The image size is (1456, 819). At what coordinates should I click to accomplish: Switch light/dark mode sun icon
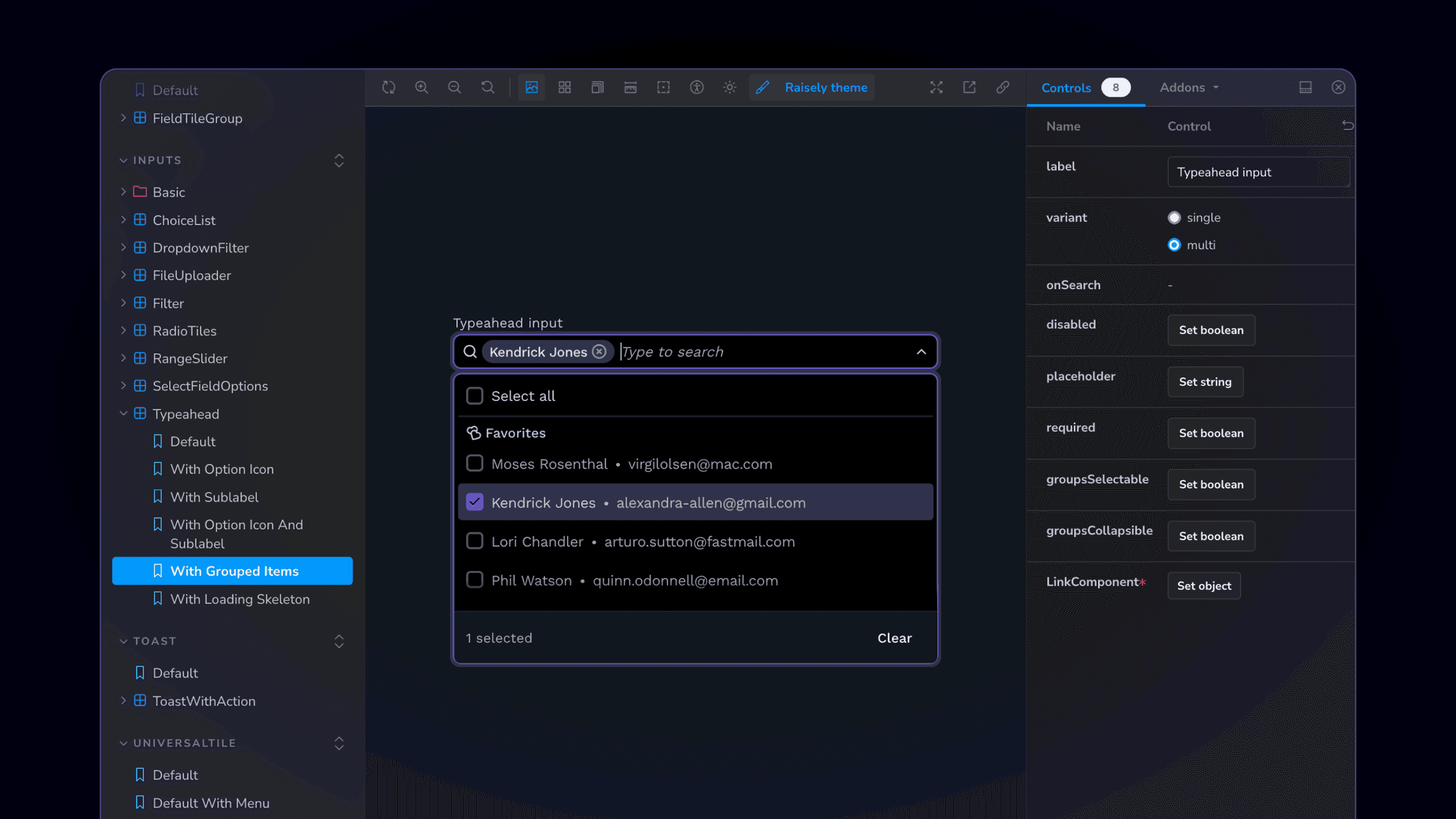[x=729, y=87]
